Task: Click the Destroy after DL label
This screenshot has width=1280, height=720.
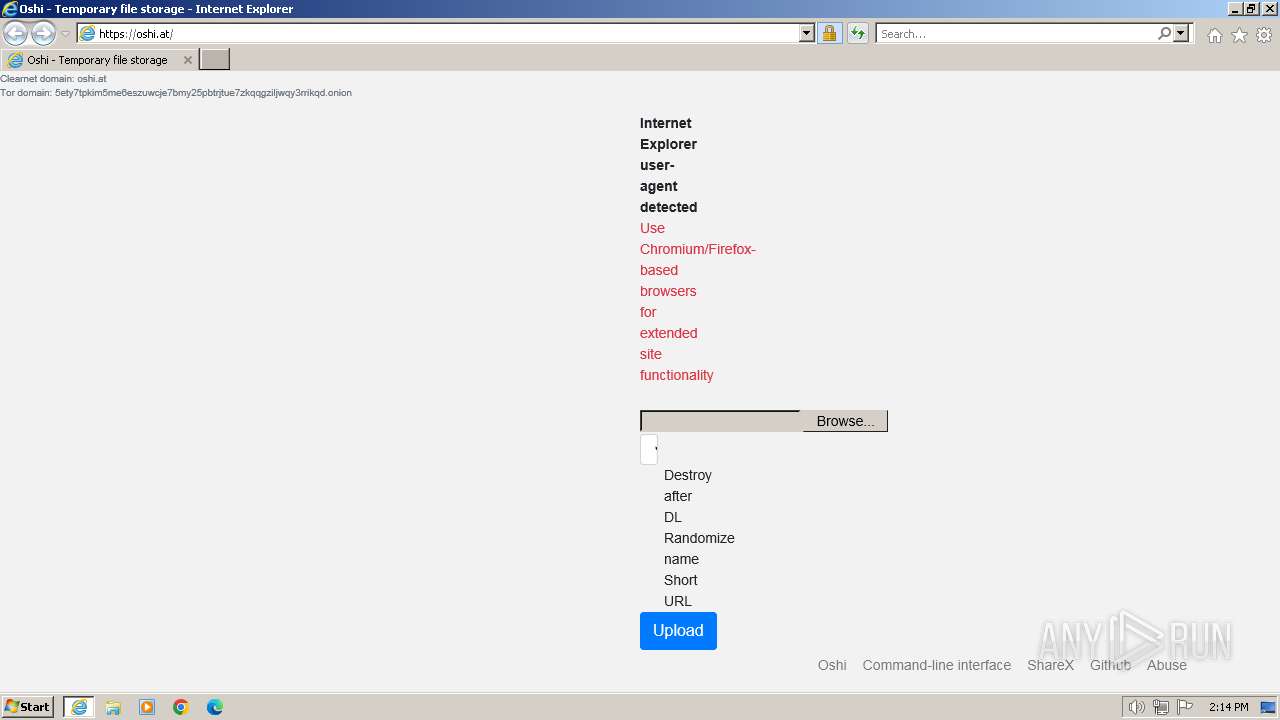Action: click(688, 496)
